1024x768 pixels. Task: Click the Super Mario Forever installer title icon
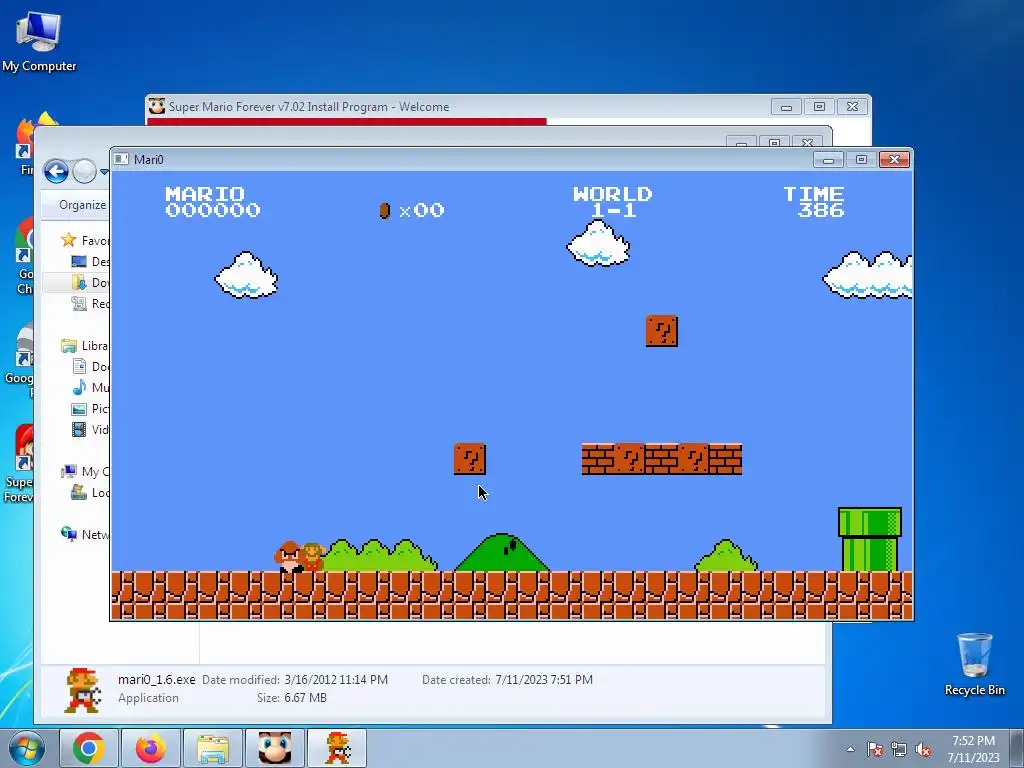(x=156, y=106)
